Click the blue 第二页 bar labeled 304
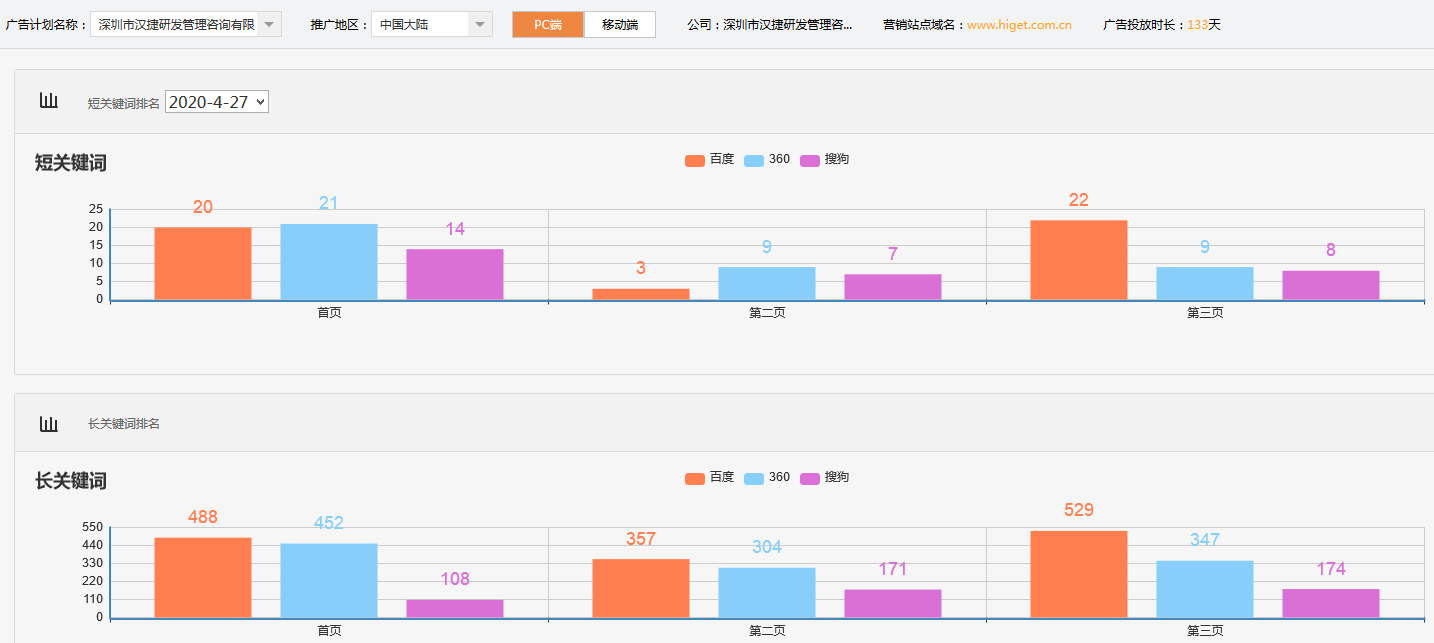This screenshot has width=1434, height=643. pos(767,592)
